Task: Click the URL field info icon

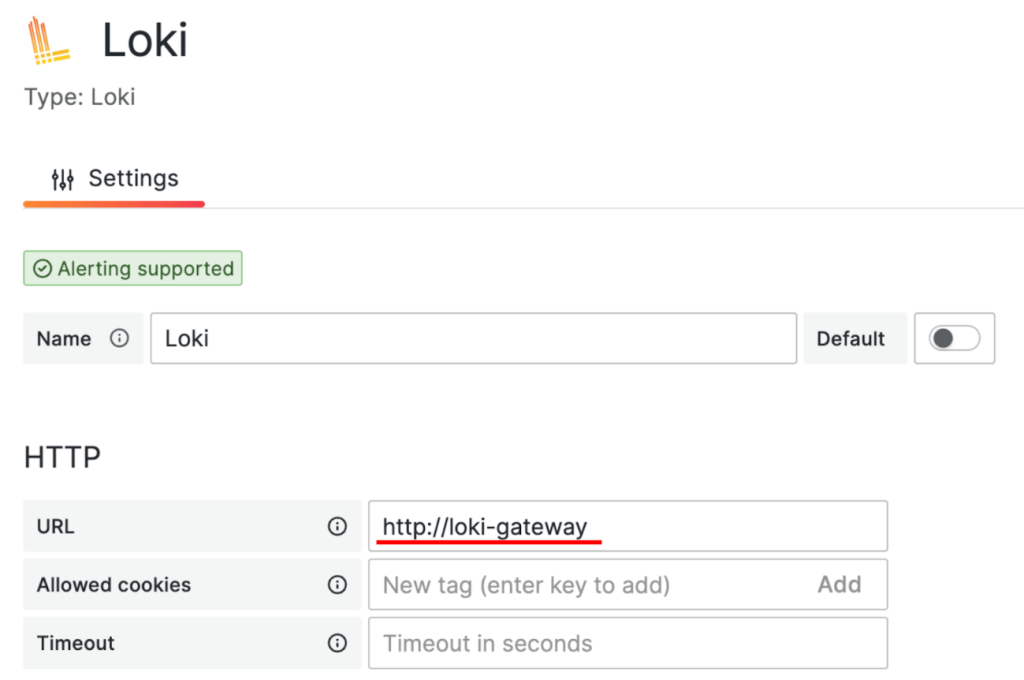Action: point(337,526)
